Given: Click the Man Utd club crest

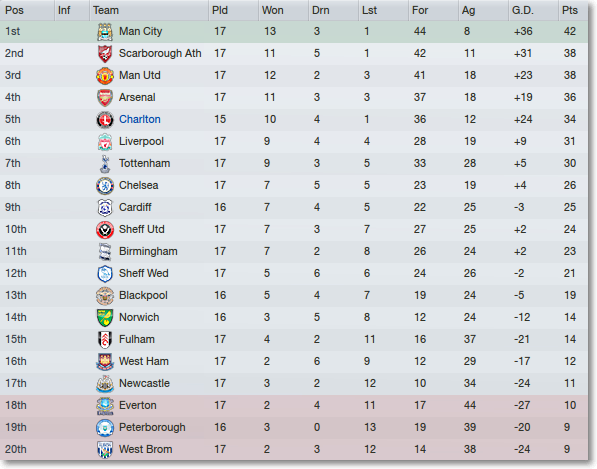Looking at the screenshot, I should pos(105,76).
